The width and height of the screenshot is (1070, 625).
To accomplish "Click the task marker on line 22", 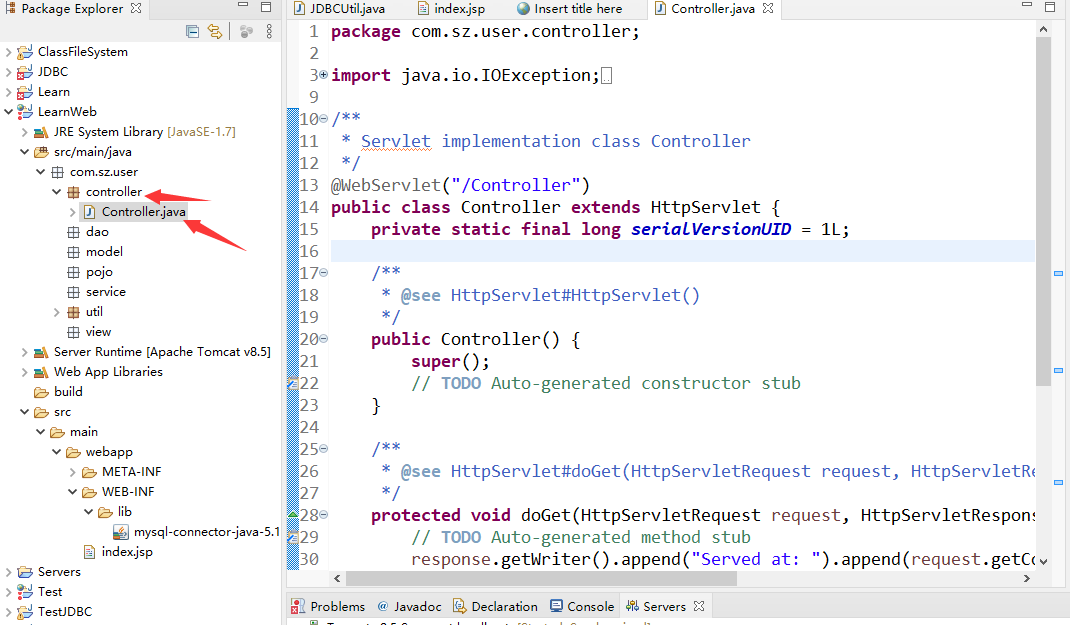I will coord(293,383).
